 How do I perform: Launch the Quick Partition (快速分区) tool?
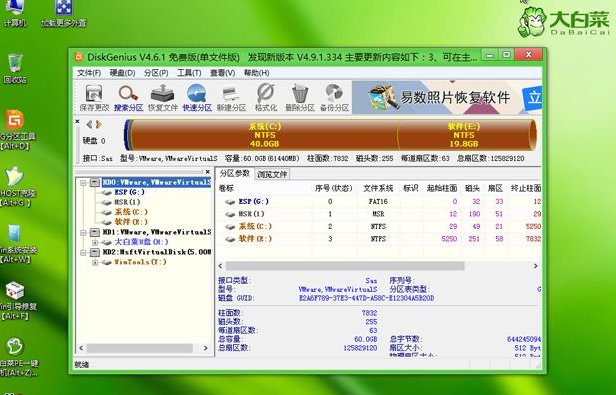coord(197,98)
